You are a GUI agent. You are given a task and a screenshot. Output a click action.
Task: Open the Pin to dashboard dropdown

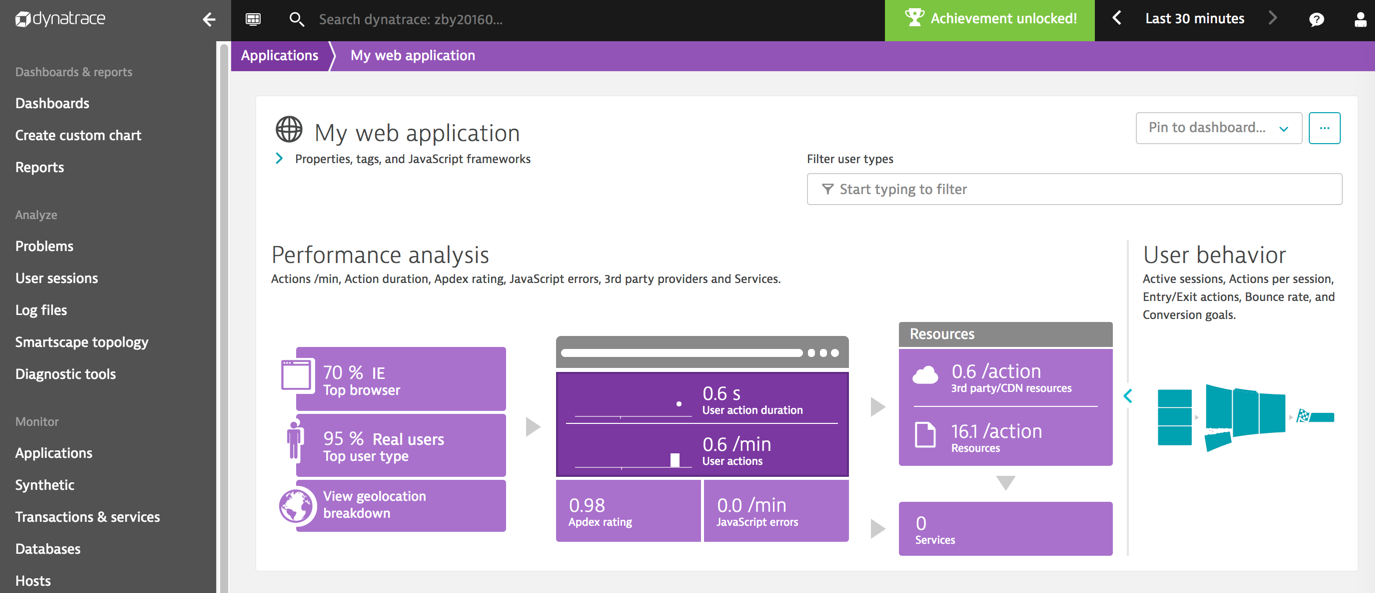click(1218, 128)
